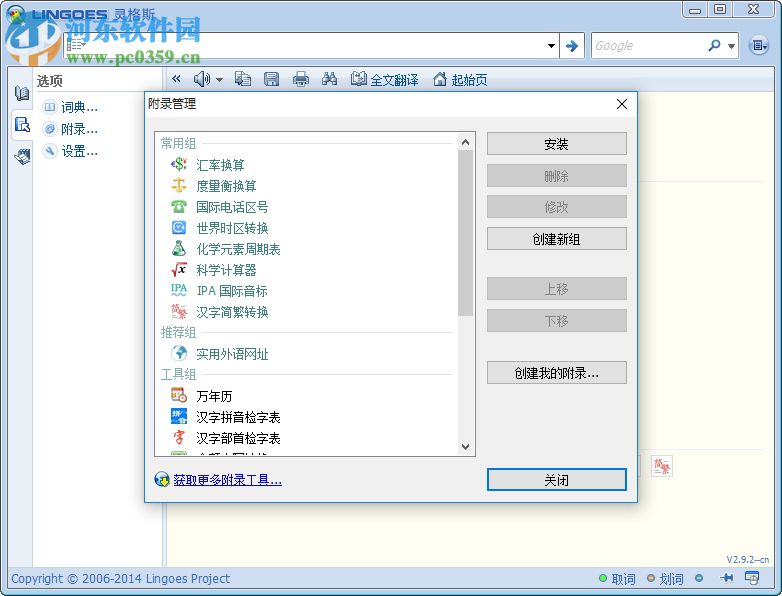
Task: Open search engine dropdown arrow
Action: [731, 46]
